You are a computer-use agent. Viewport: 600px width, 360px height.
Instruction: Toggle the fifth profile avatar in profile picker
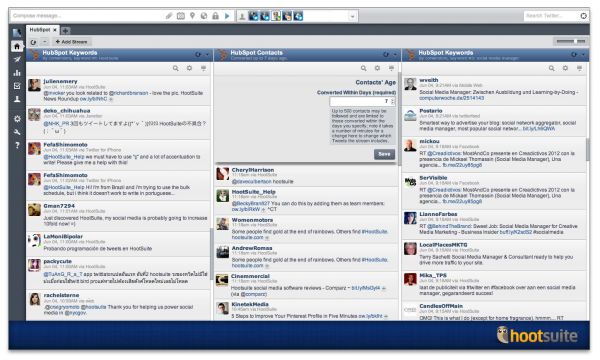pyautogui.click(x=298, y=16)
